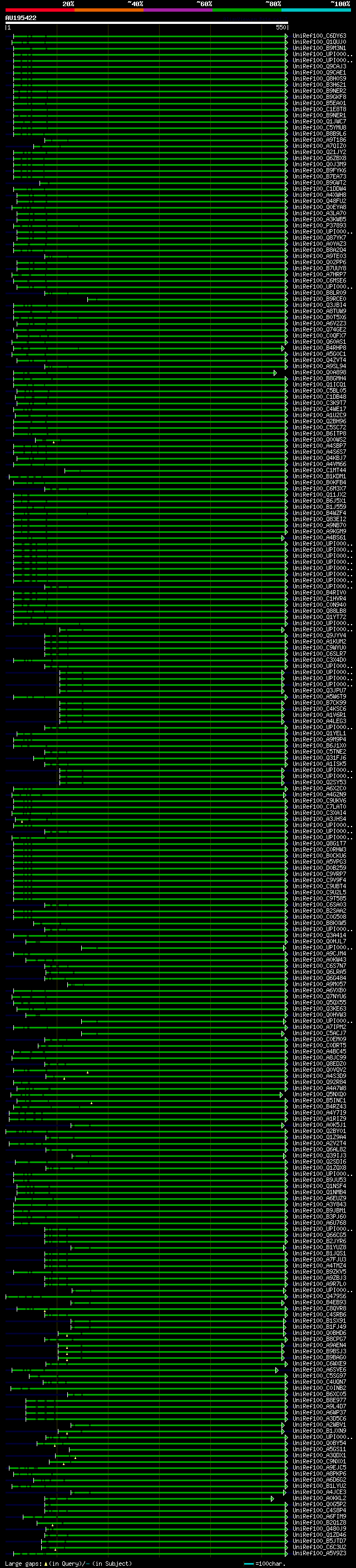Open hit UniRef100_Q6ZBX8
The height and width of the screenshot is (1568, 356).
319,159
